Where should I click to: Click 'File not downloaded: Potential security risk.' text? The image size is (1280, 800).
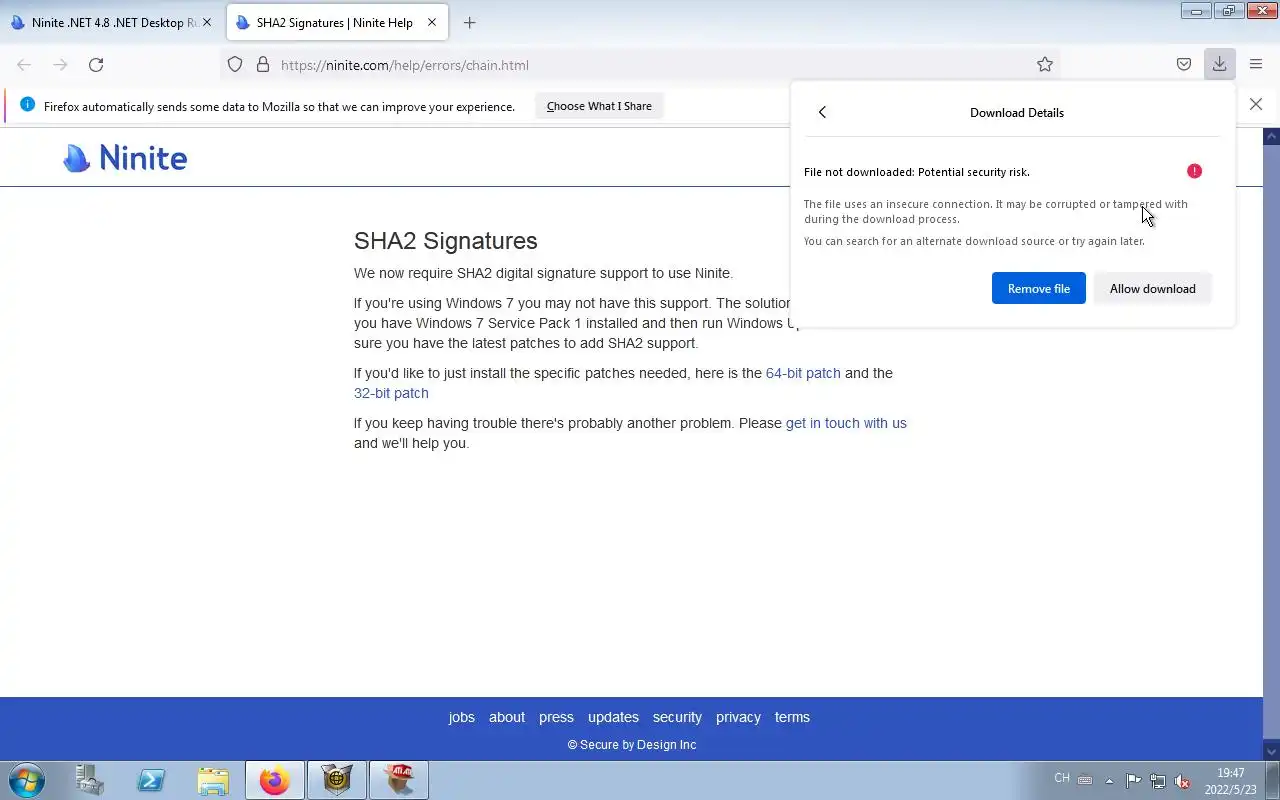(x=916, y=172)
